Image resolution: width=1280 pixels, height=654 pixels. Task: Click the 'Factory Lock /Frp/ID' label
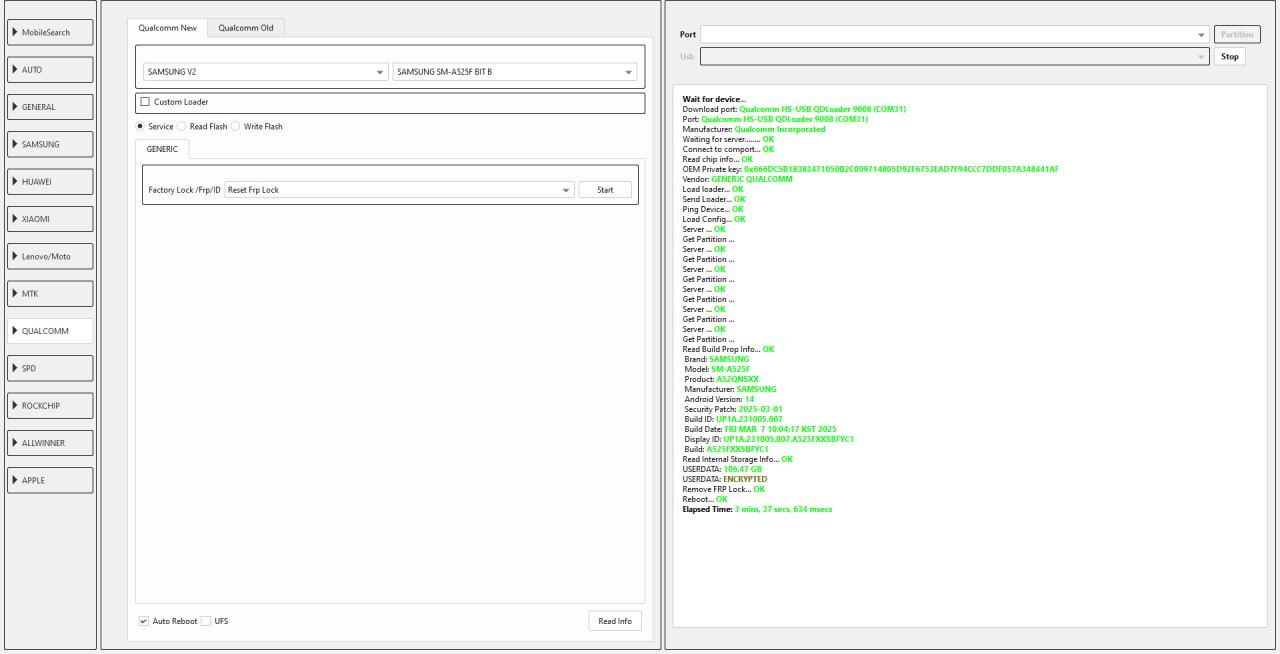pyautogui.click(x=184, y=190)
